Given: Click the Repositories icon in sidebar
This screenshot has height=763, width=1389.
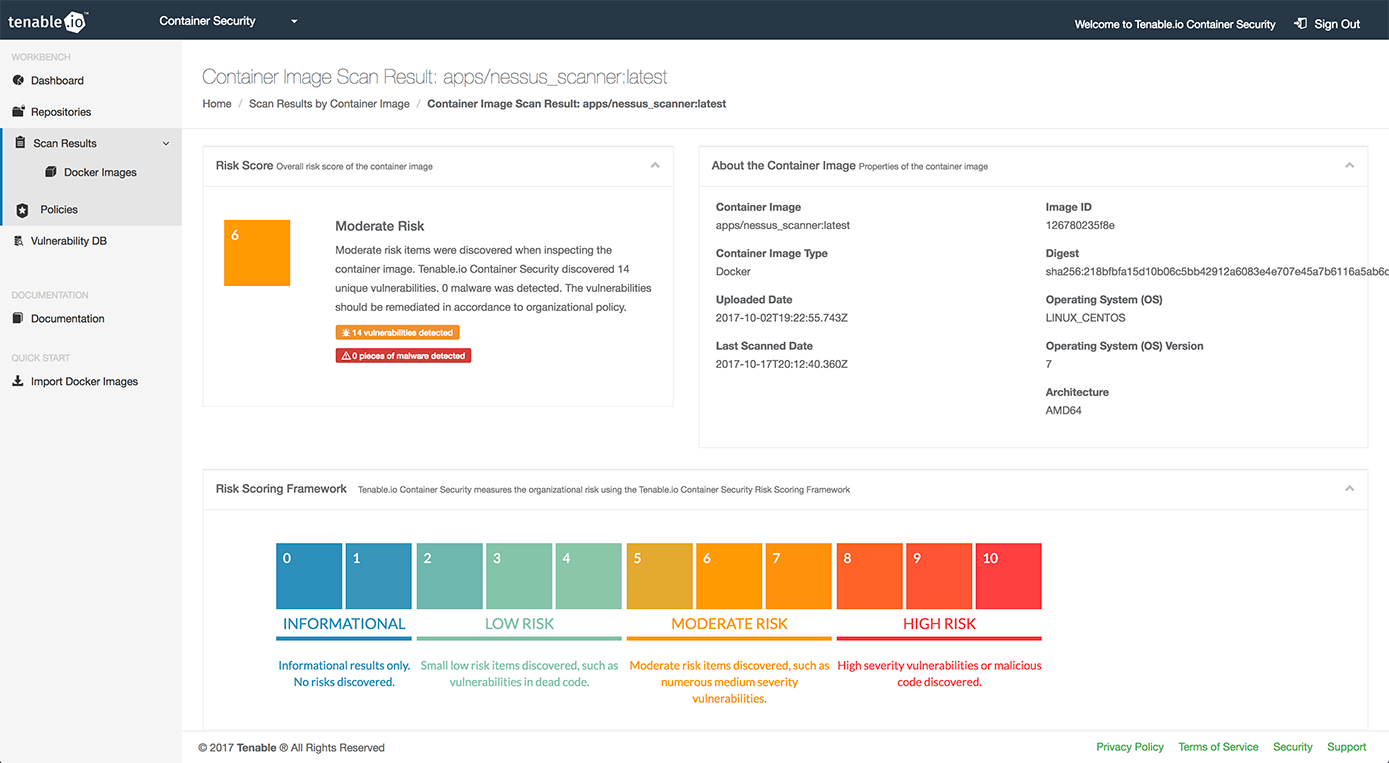Looking at the screenshot, I should pos(18,112).
